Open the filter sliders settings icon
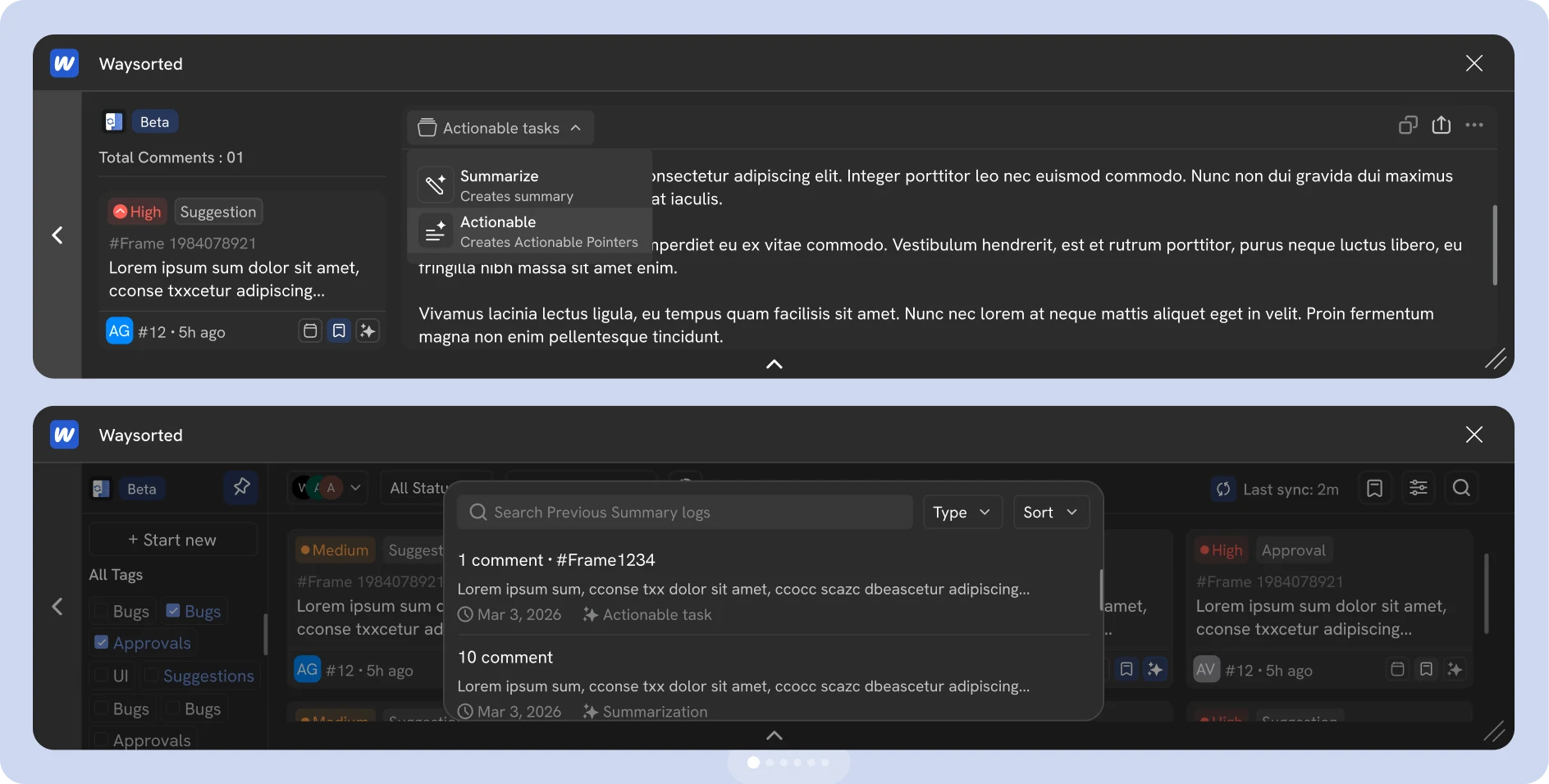Image resolution: width=1549 pixels, height=784 pixels. pyautogui.click(x=1418, y=488)
